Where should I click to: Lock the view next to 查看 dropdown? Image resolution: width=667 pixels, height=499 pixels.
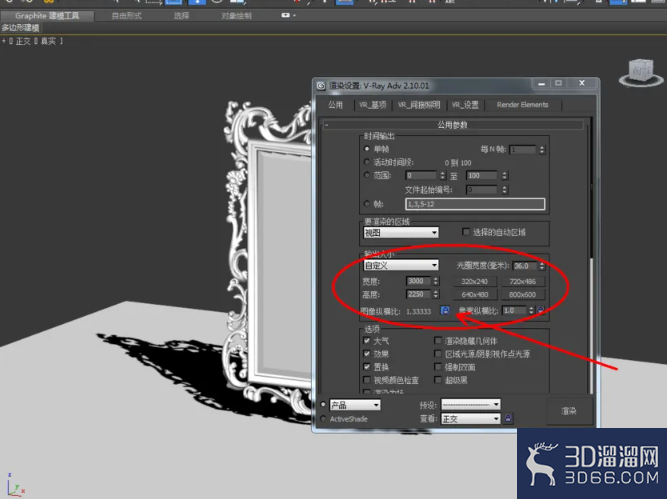click(508, 419)
